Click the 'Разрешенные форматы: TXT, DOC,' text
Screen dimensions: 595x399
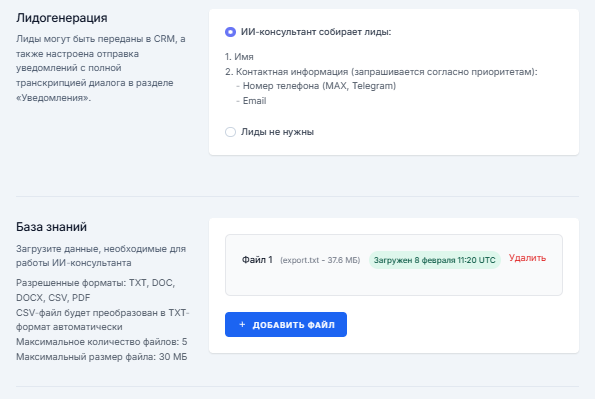click(95, 283)
